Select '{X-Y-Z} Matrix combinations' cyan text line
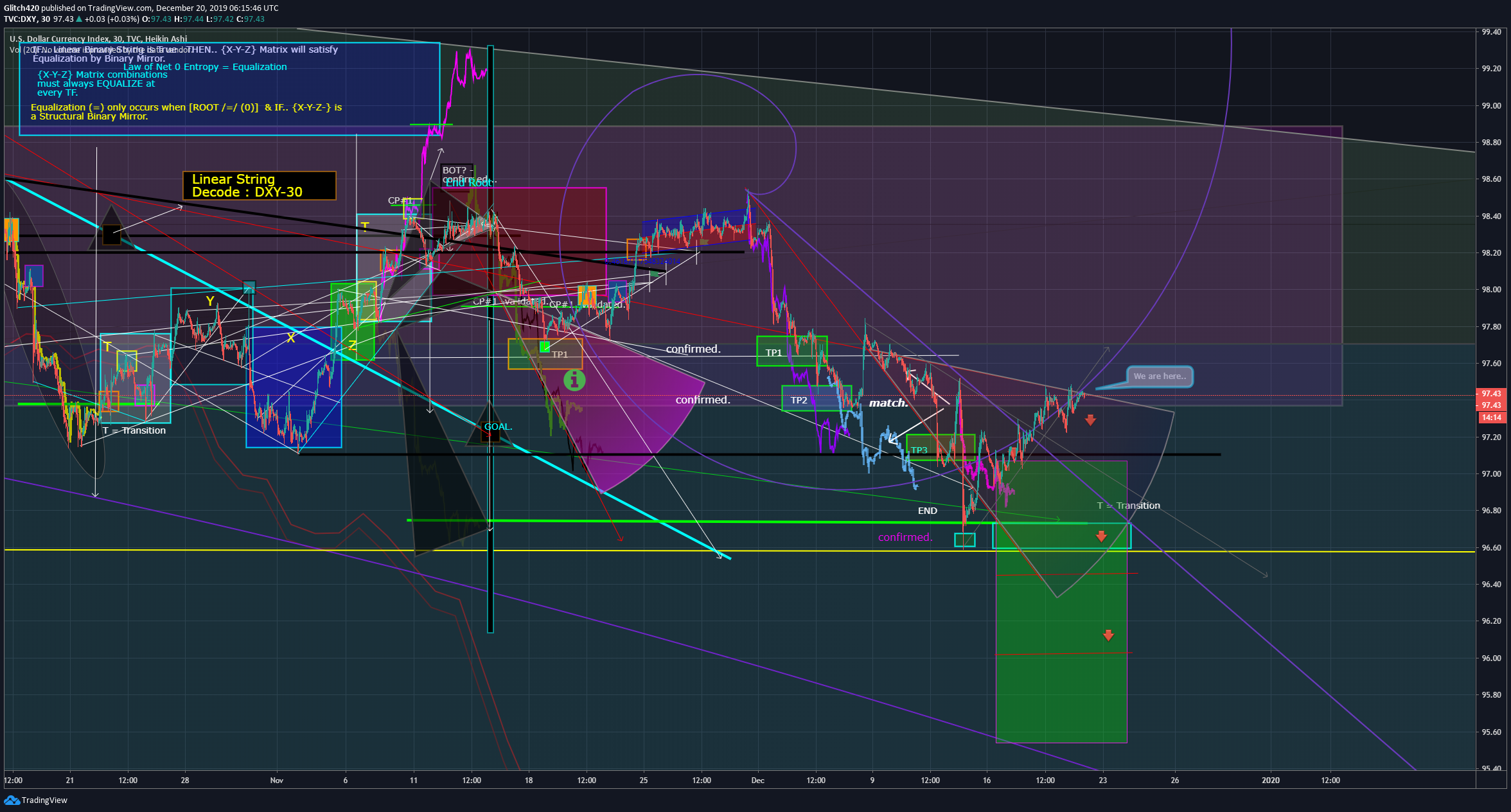The image size is (1511, 812). point(102,75)
